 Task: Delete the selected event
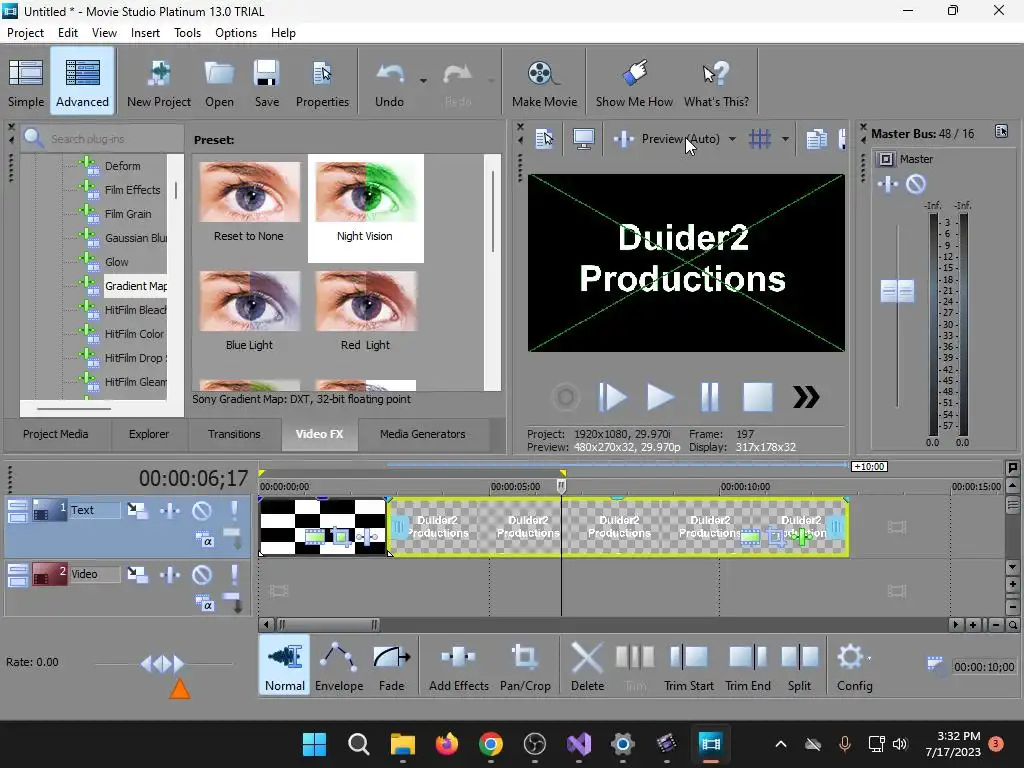click(x=587, y=665)
